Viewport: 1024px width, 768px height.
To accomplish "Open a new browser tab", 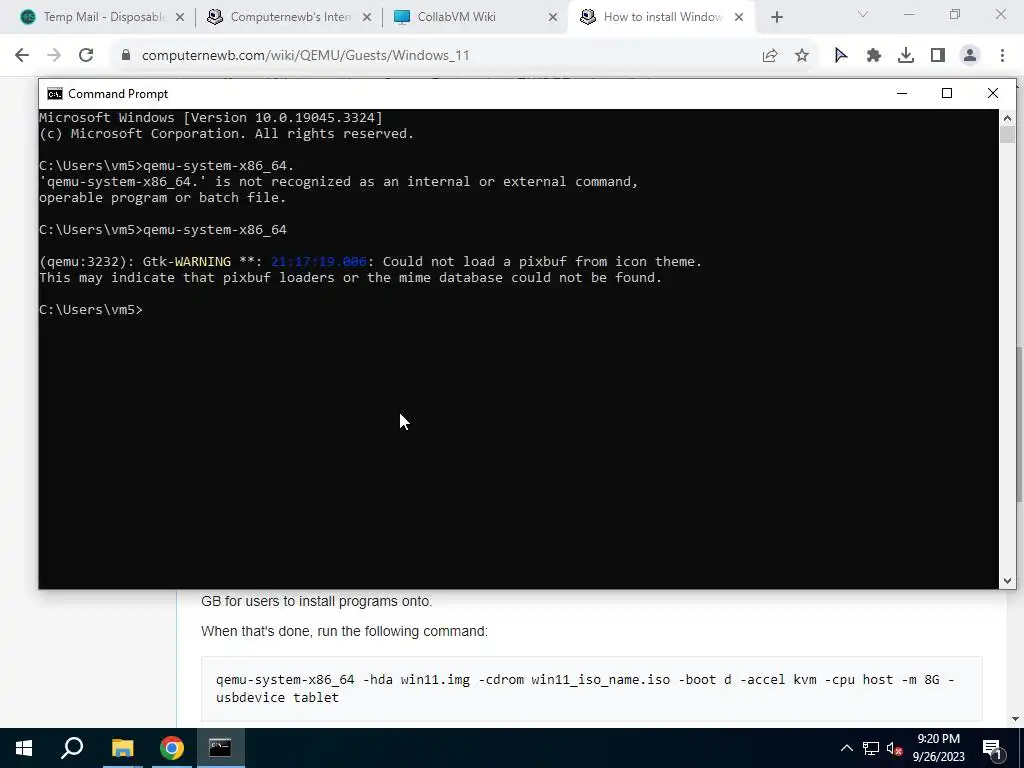I will coord(776,17).
